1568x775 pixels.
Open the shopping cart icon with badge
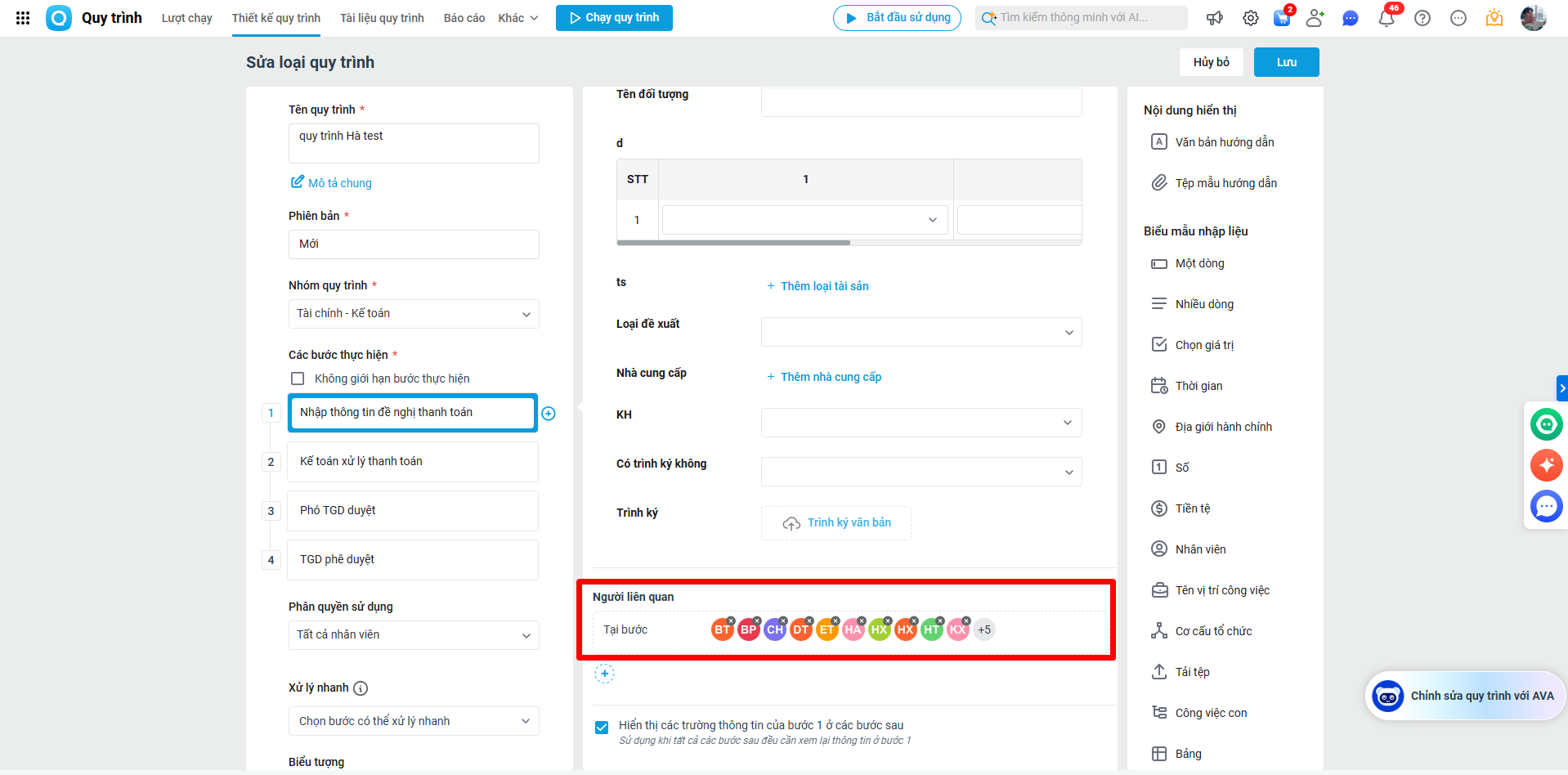click(x=1283, y=18)
